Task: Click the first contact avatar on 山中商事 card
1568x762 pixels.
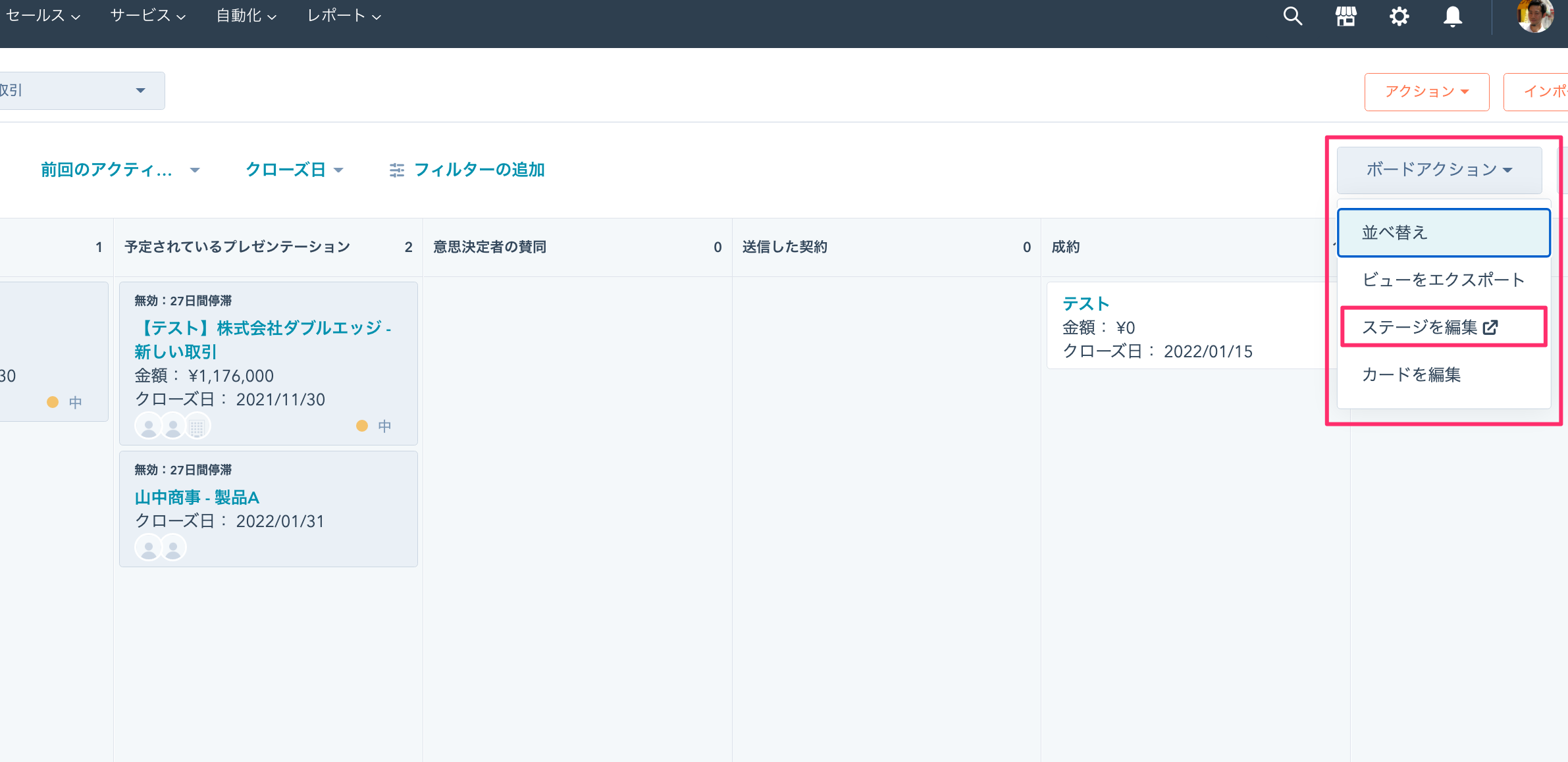Action: click(x=148, y=548)
